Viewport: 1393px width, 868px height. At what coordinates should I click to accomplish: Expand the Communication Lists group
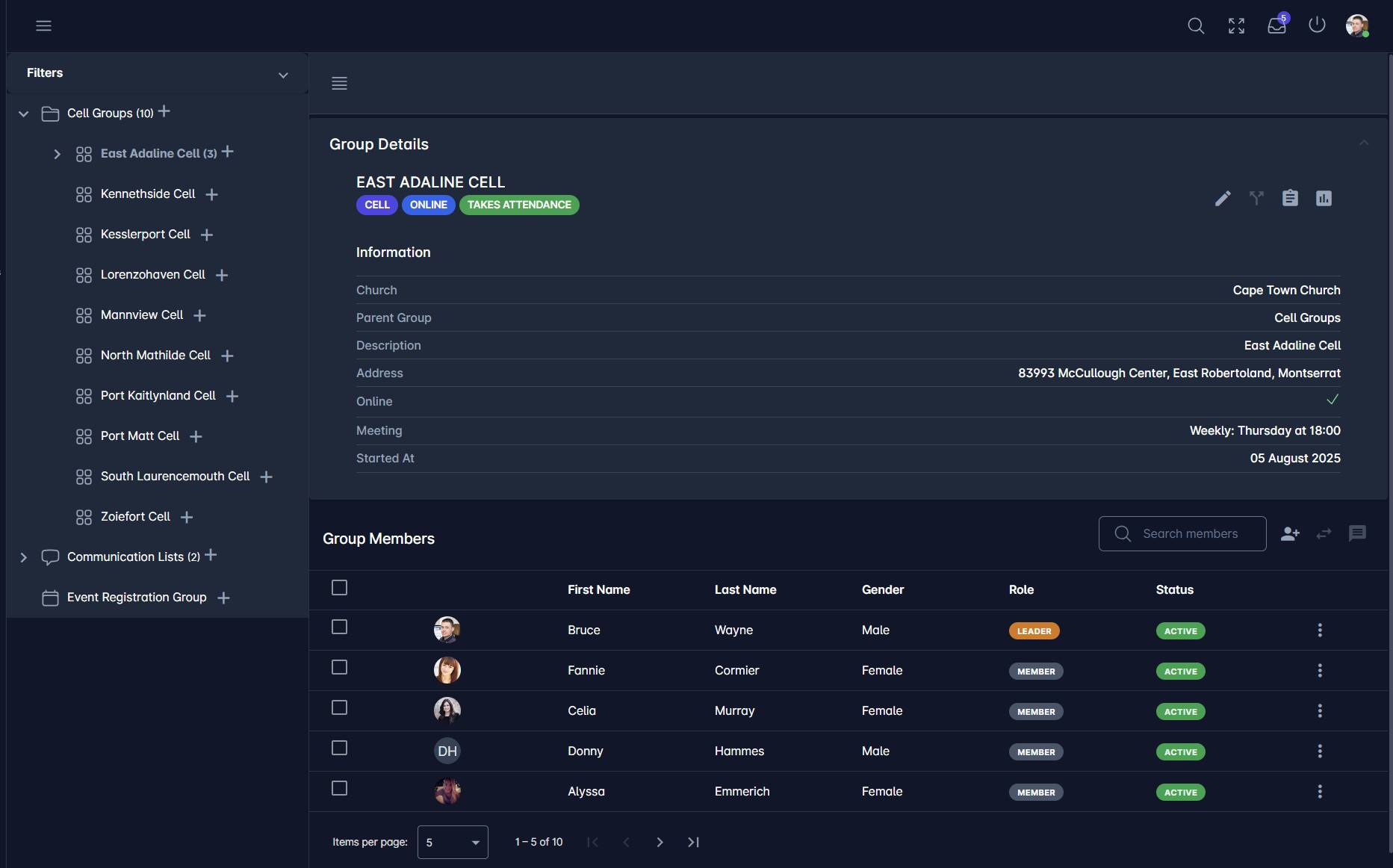pos(24,557)
